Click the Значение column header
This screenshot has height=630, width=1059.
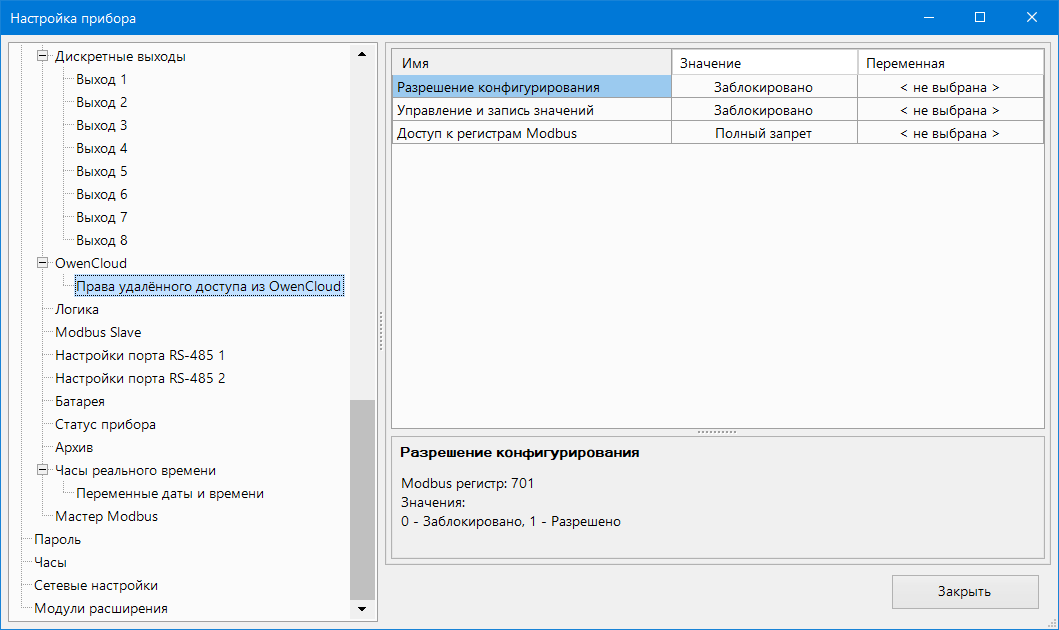[764, 64]
